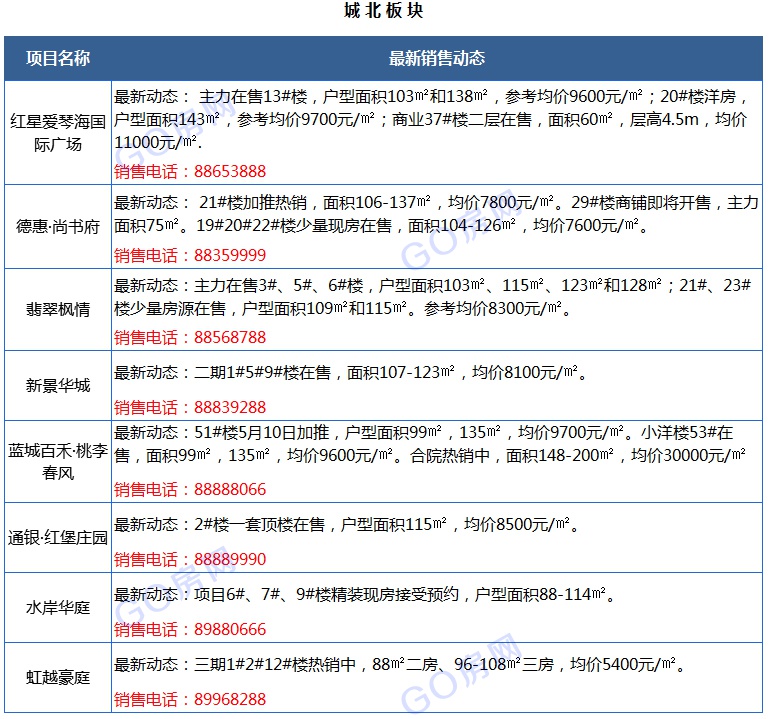Click the text 二期1#5#9#楼在售
Image resolution: width=770 pixels, height=719 pixels.
262,373
